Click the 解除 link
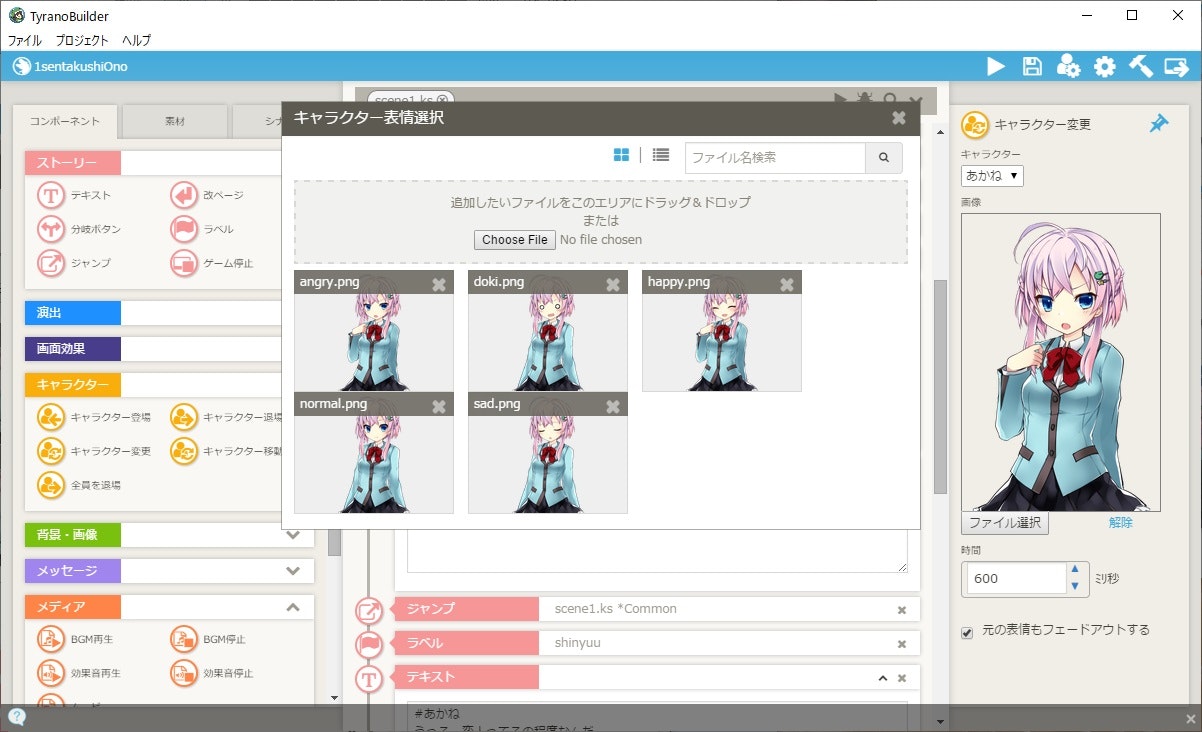Viewport: 1202px width, 732px height. 1121,522
